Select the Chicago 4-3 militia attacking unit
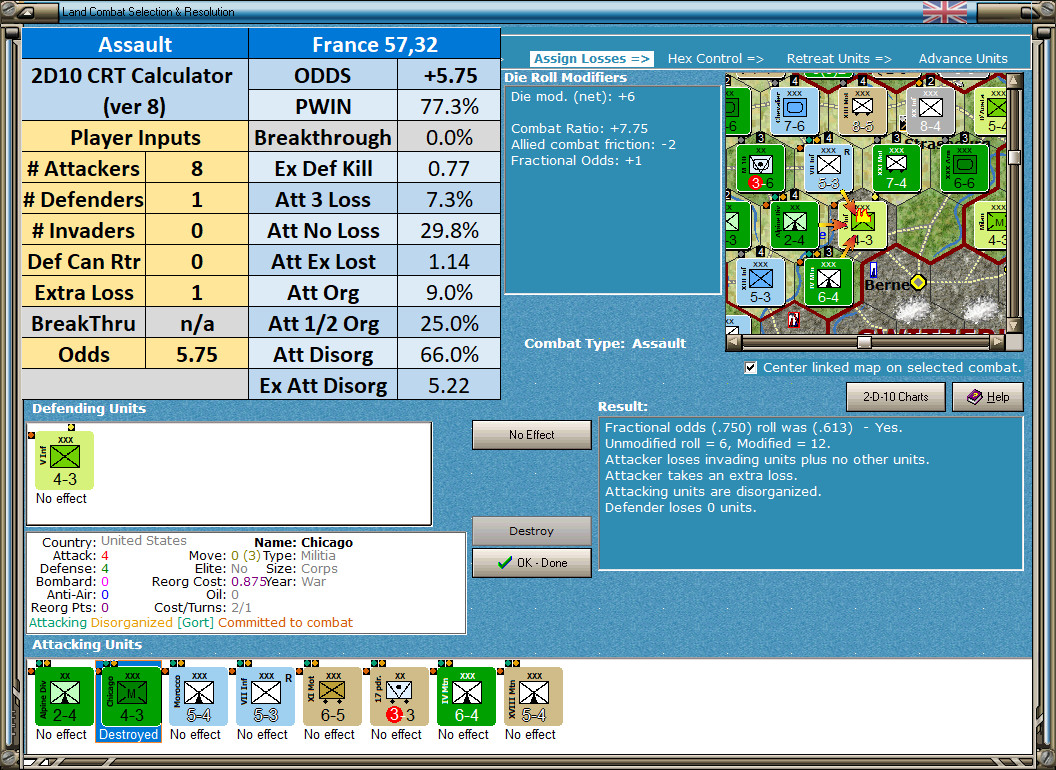Image resolution: width=1056 pixels, height=770 pixels. [131, 697]
